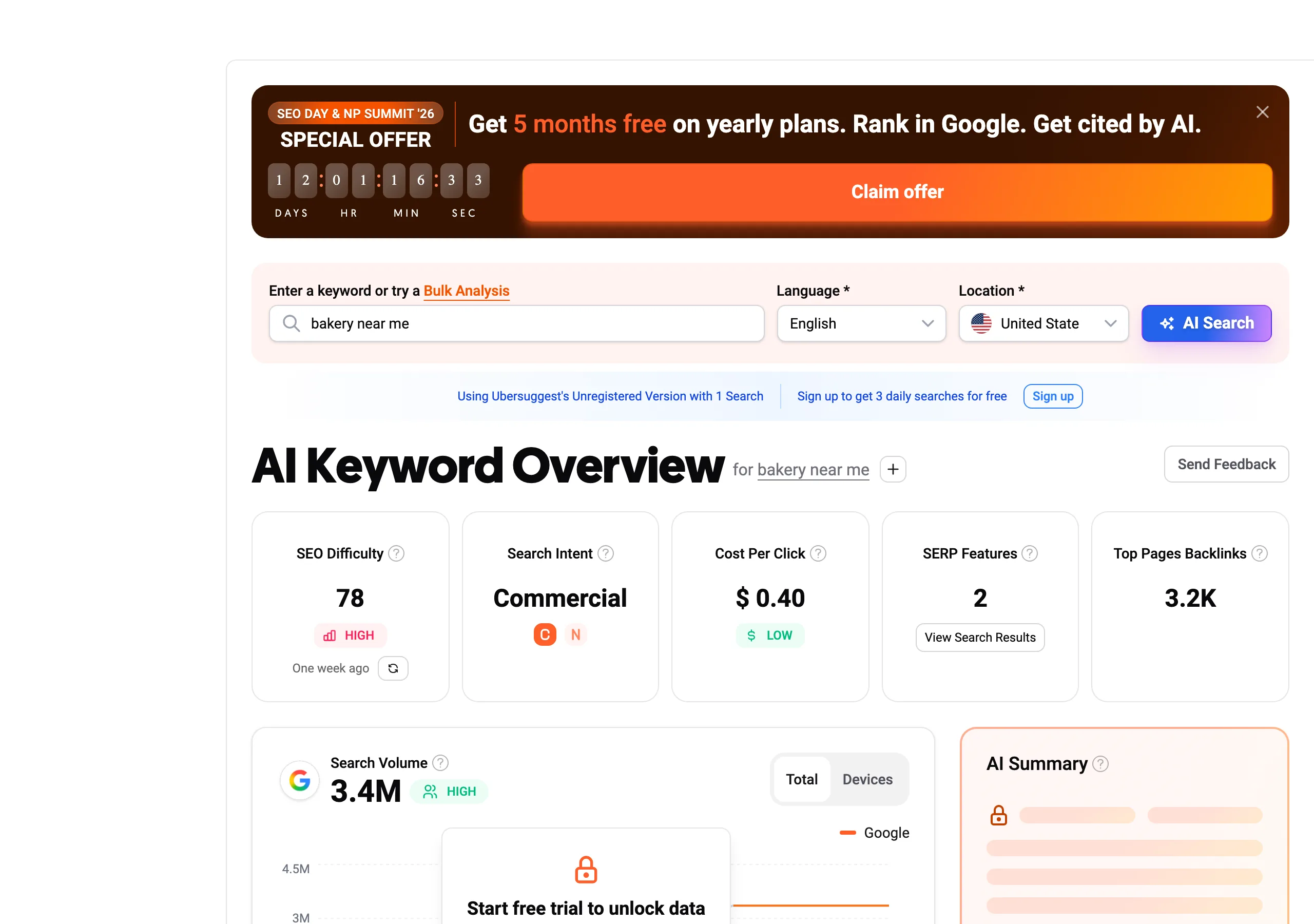Toggle the Google legend entry in the chart
Screen dimensions: 1314x924
[x=874, y=833]
